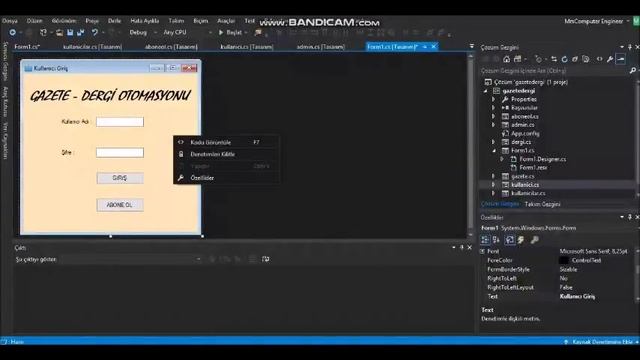This screenshot has height=360, width=640.
Task: Click Sync with Active Document arrows icon
Action: pyautogui.click(x=554, y=59)
